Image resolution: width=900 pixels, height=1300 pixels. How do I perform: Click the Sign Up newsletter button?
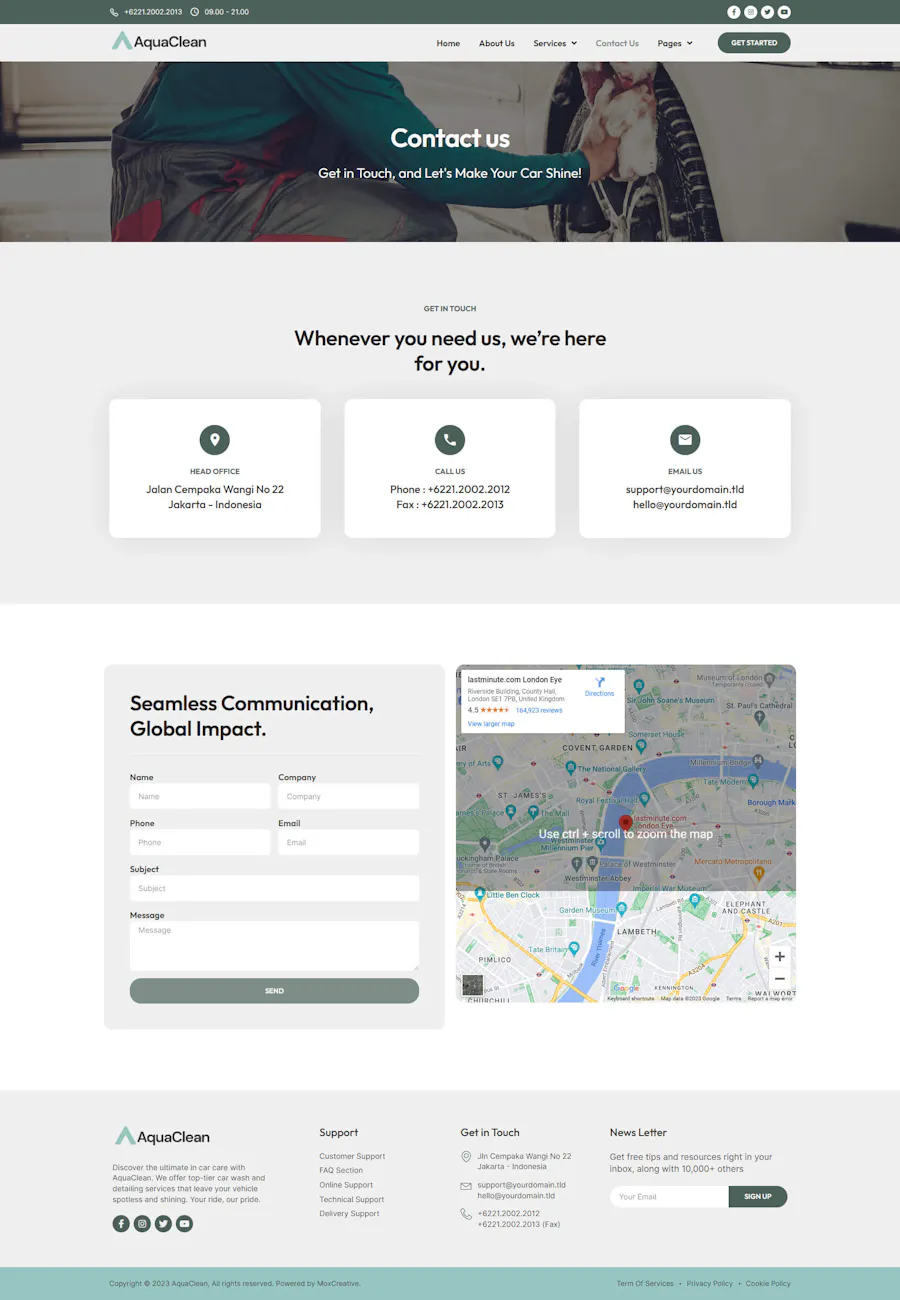pos(758,1196)
